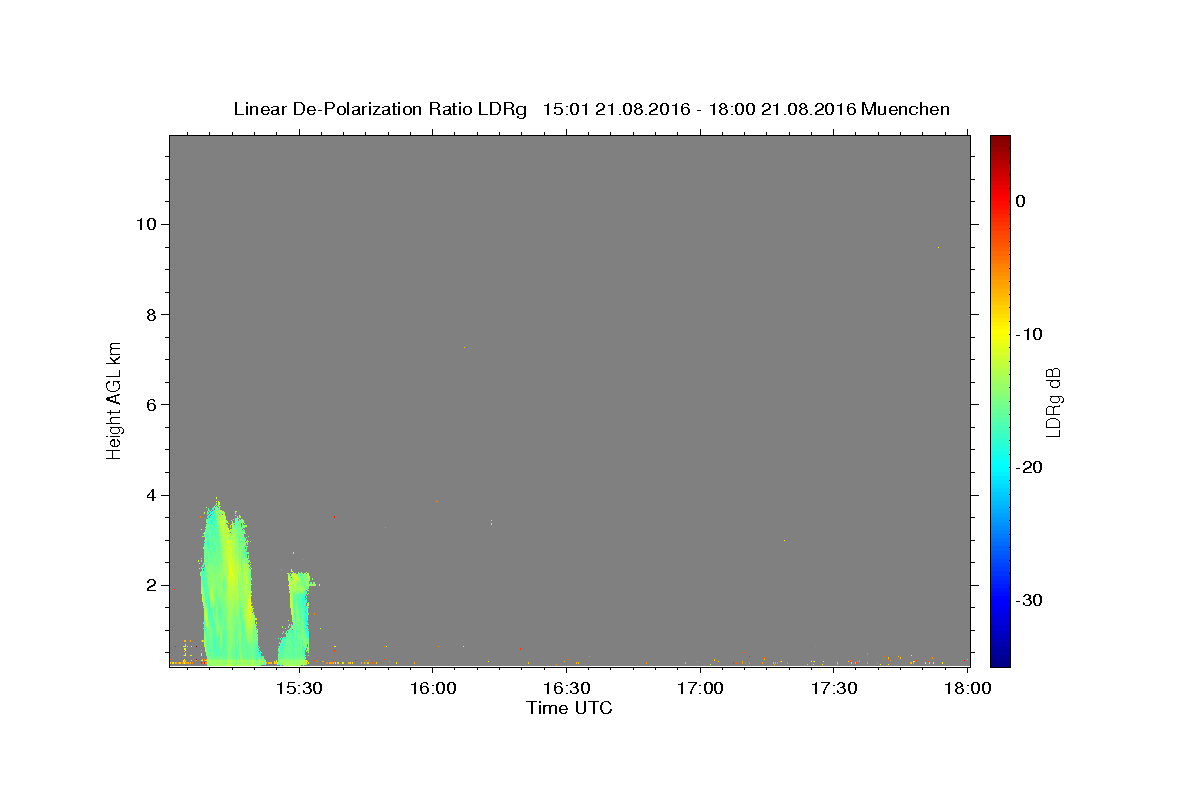The width and height of the screenshot is (1200, 800).
Task: Click 'Muenchen' in the plot title
Action: point(905,109)
